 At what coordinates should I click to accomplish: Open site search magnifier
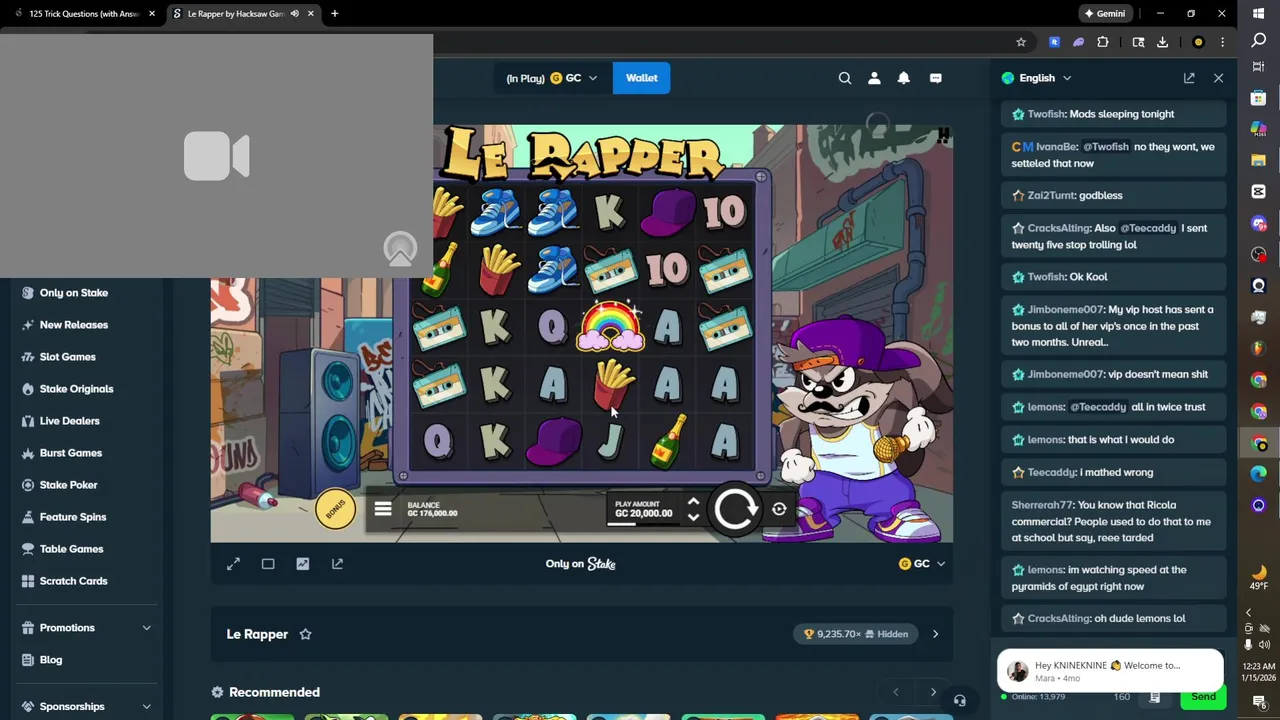pyautogui.click(x=845, y=78)
